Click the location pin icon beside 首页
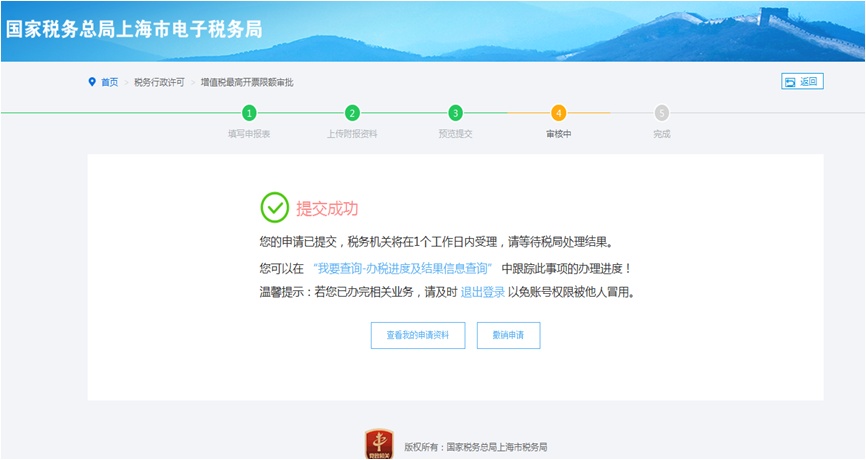Screen dimensions: 866x460 [92, 82]
